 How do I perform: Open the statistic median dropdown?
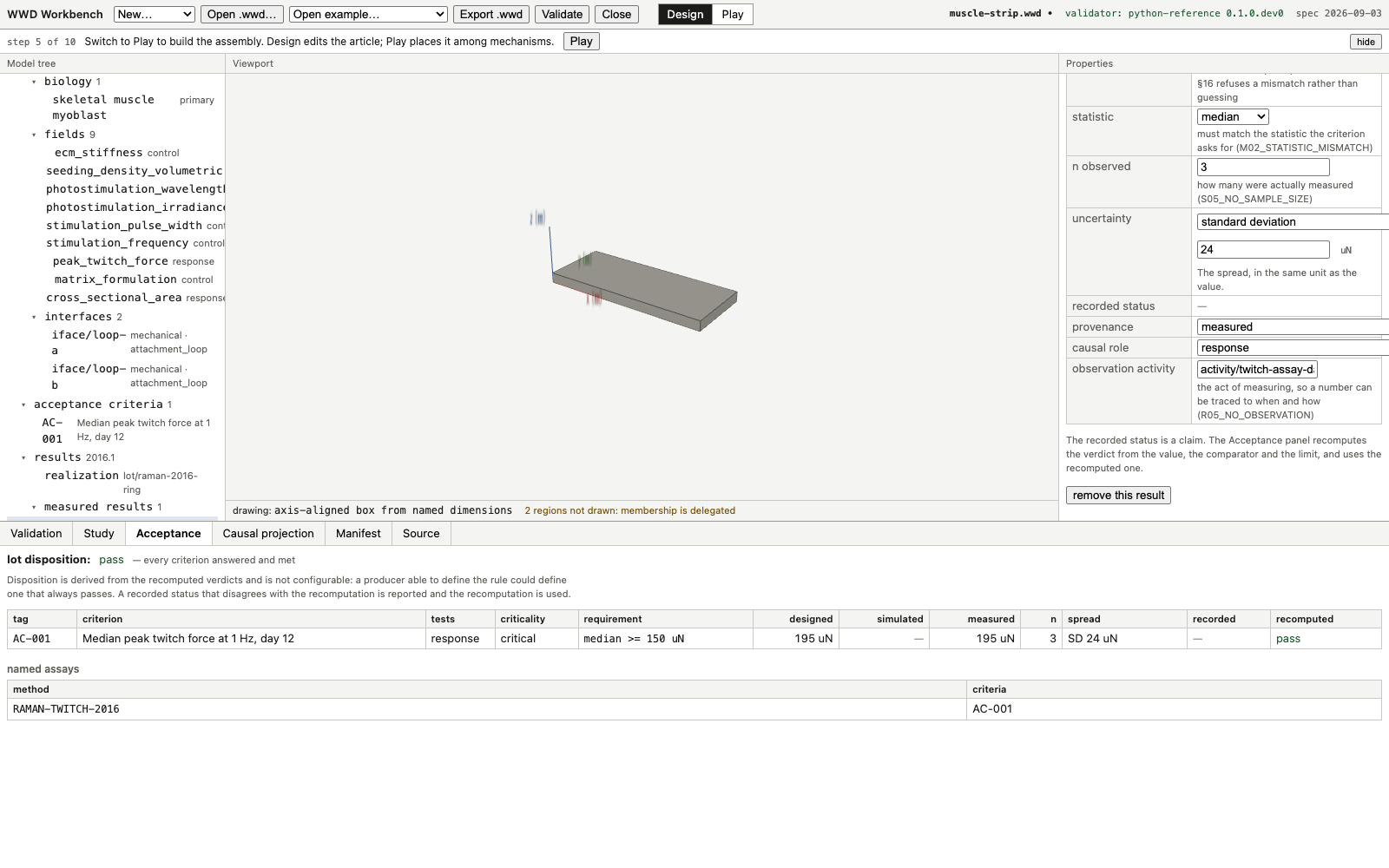[1233, 116]
